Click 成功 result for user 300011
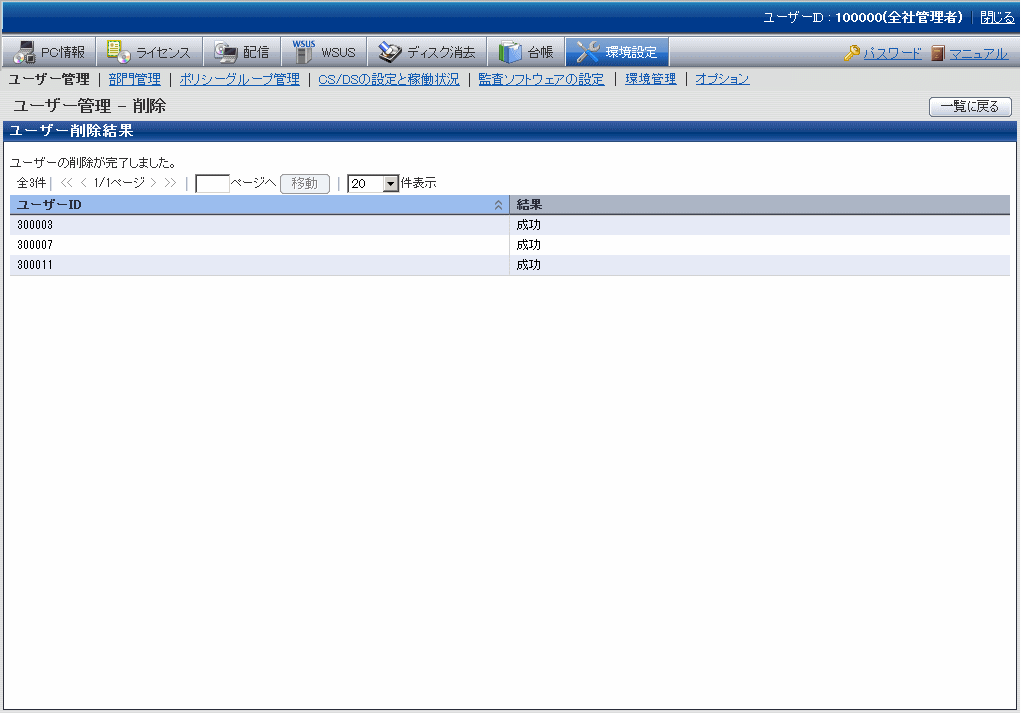 pyautogui.click(x=529, y=266)
